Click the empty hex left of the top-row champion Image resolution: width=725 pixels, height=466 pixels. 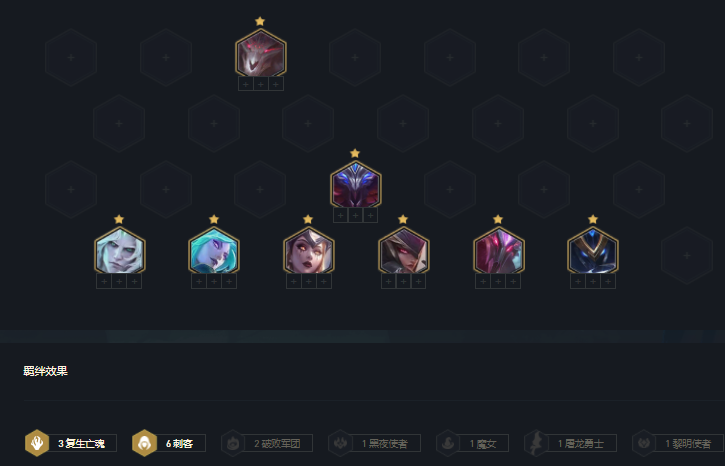[x=166, y=57]
